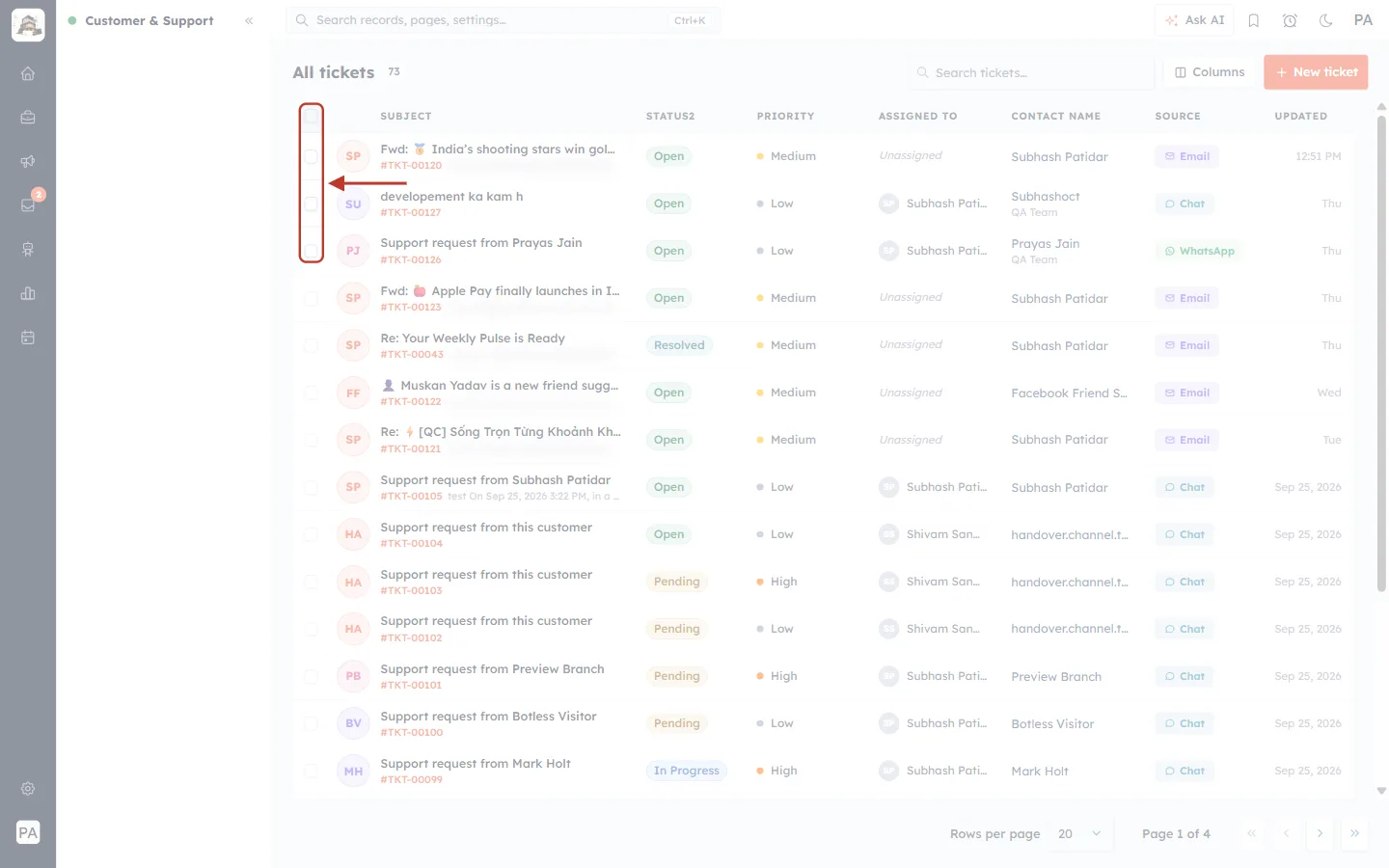Open the inbox icon with notification badge
This screenshot has width=1389, height=868.
click(28, 204)
